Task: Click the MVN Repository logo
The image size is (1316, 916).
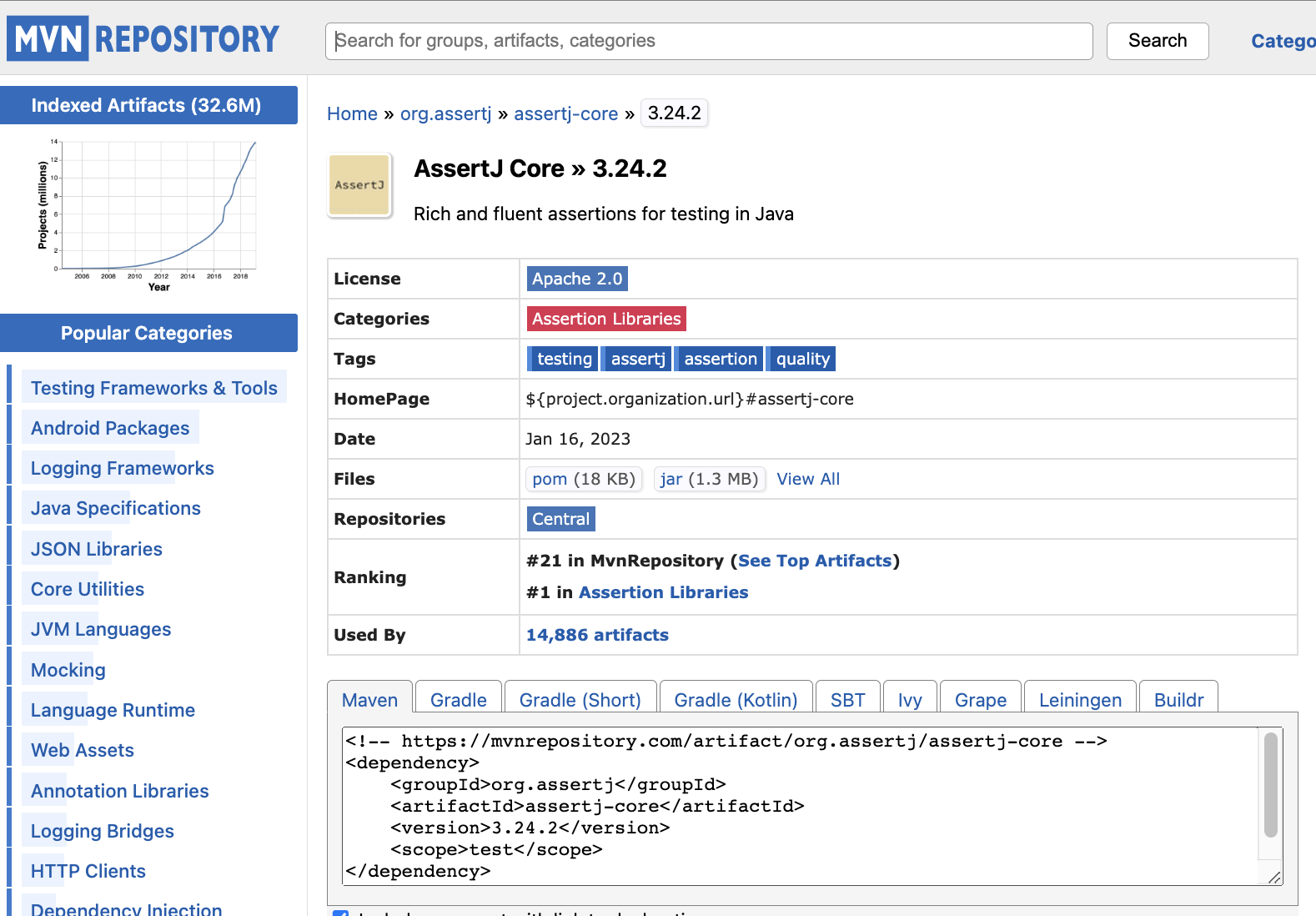Action: pyautogui.click(x=143, y=39)
